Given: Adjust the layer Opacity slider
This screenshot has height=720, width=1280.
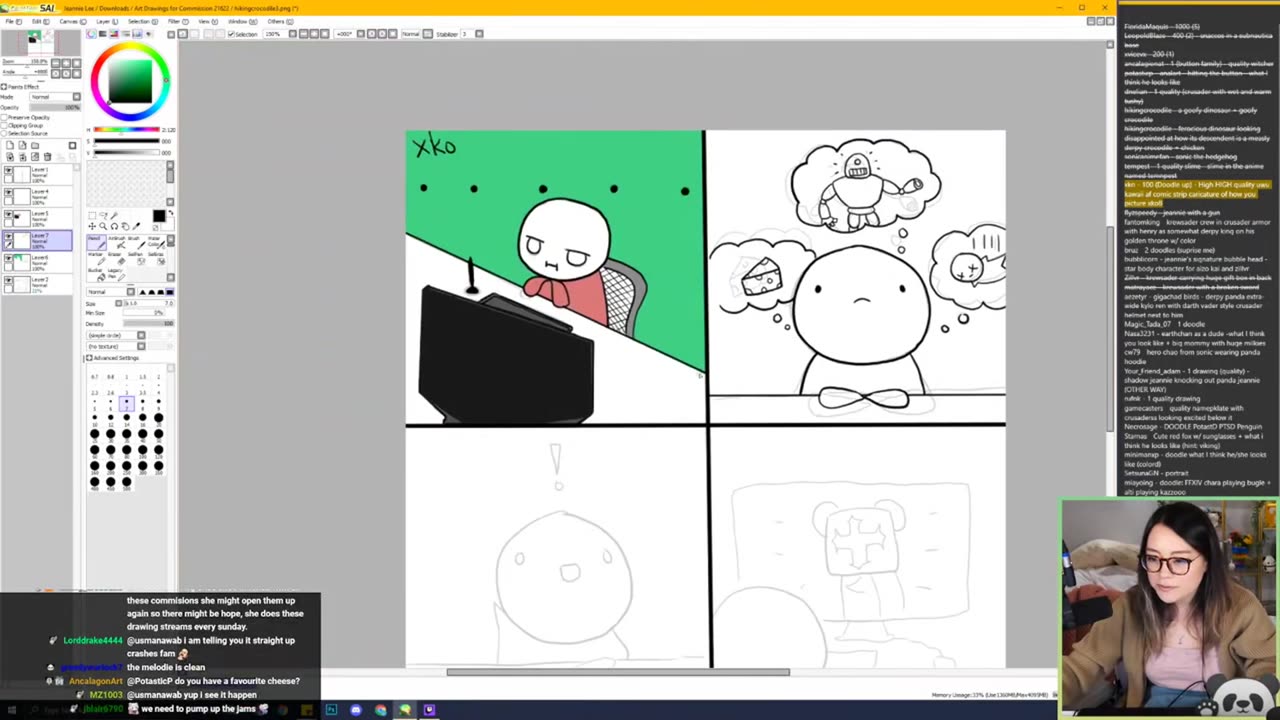Looking at the screenshot, I should point(55,107).
